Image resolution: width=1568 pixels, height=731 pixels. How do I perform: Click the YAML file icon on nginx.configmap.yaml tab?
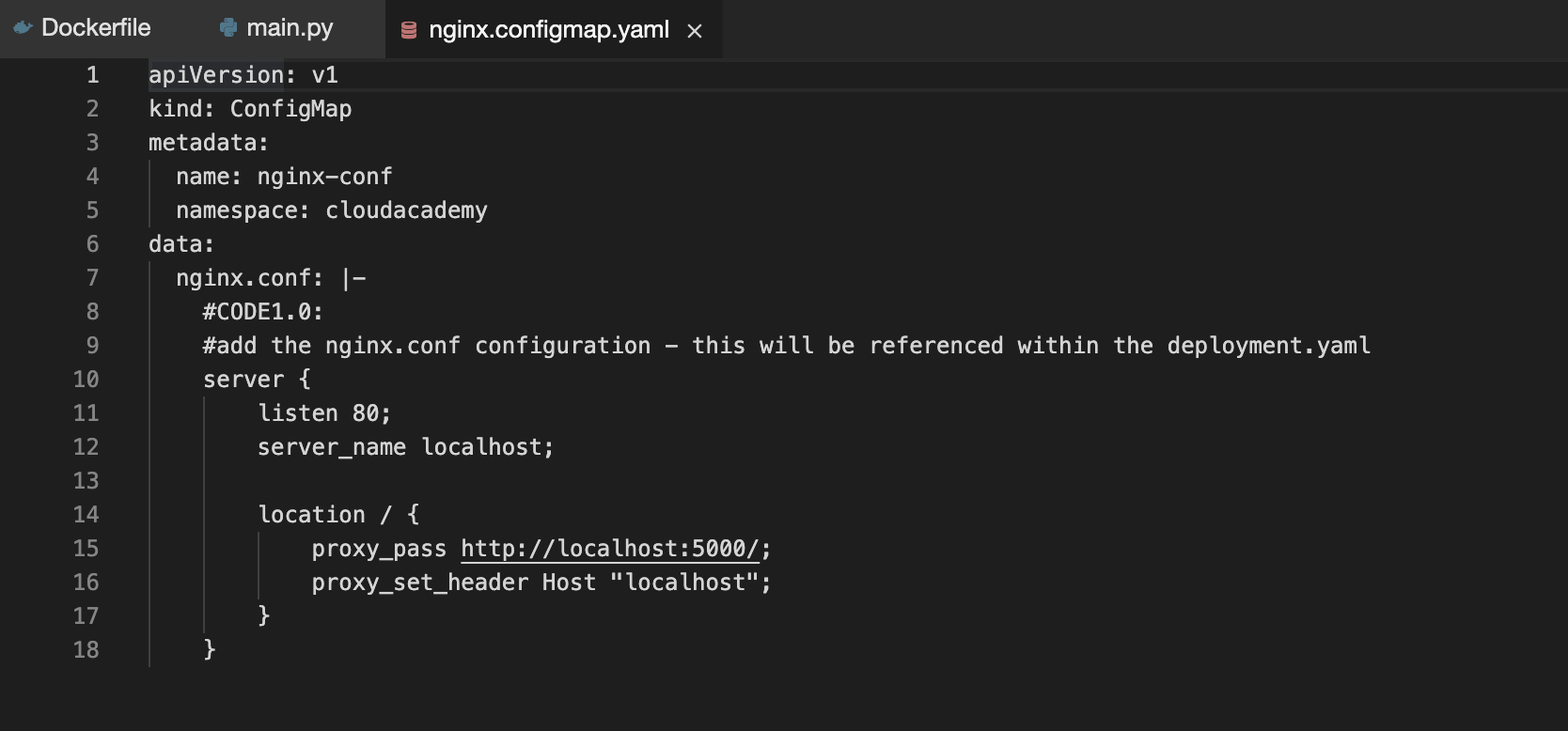point(409,31)
